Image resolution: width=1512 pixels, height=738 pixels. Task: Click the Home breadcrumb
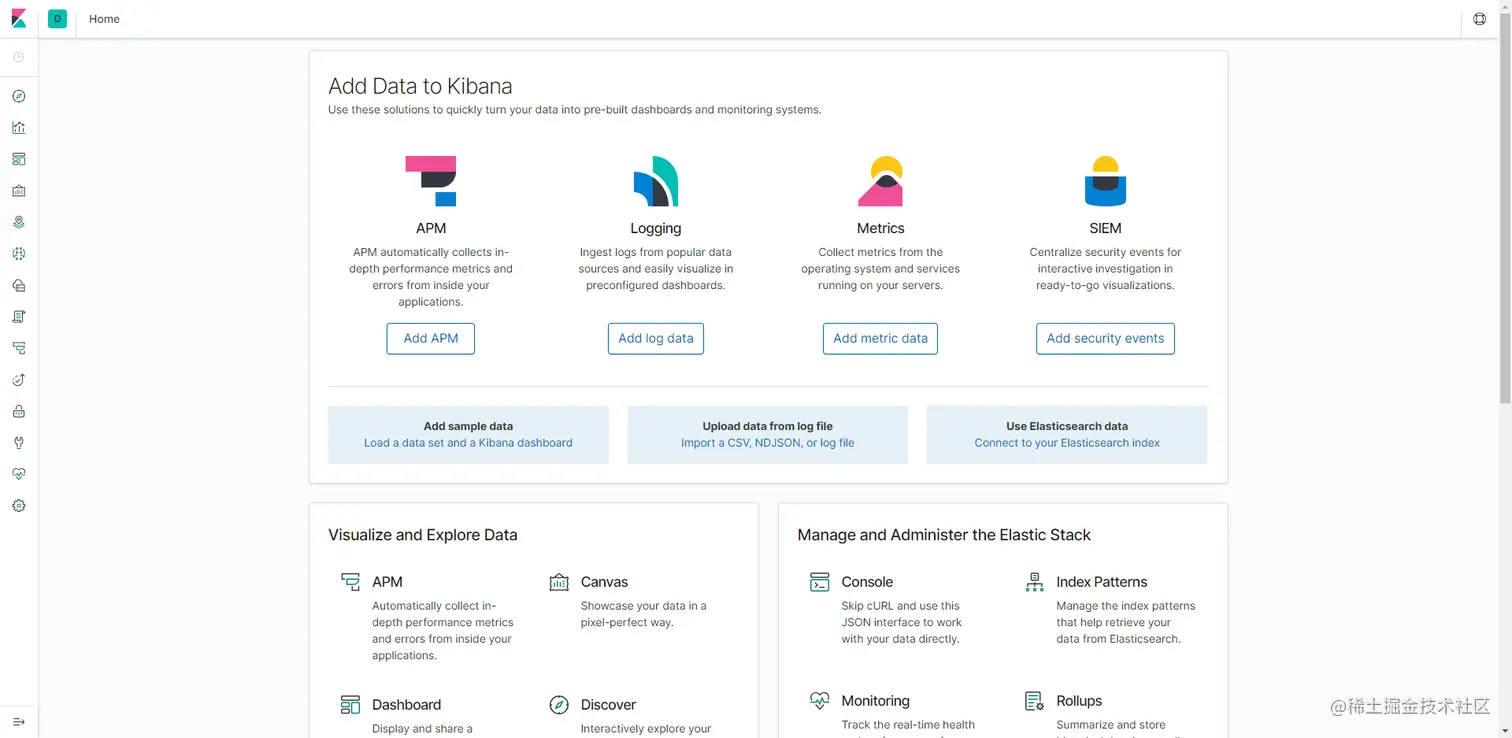104,19
